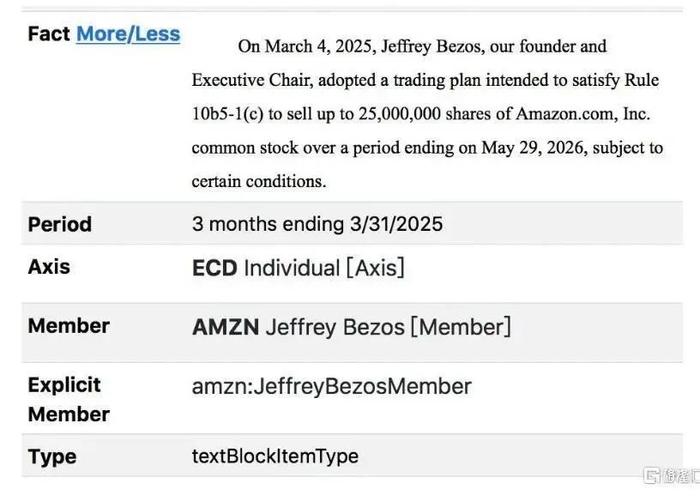Click the textBlockItemType value
Screen dimensions: 700x490
coord(275,457)
